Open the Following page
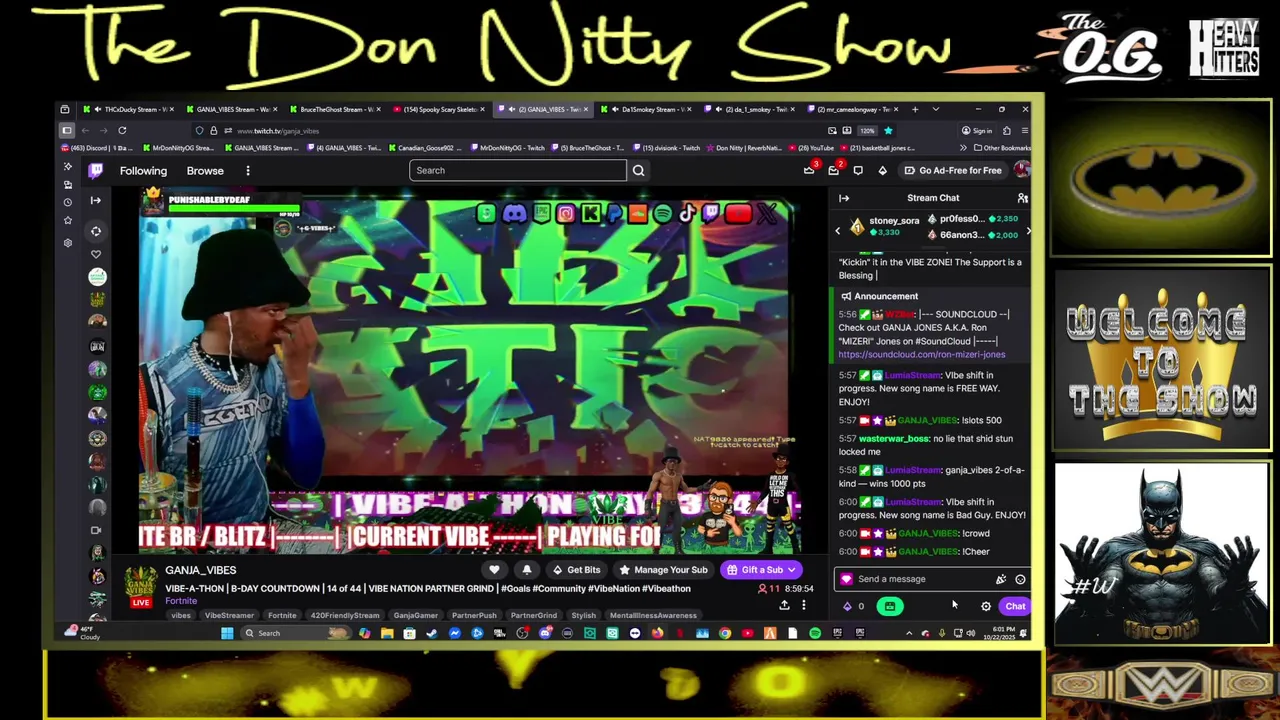Viewport: 1280px width, 720px height. click(x=143, y=171)
